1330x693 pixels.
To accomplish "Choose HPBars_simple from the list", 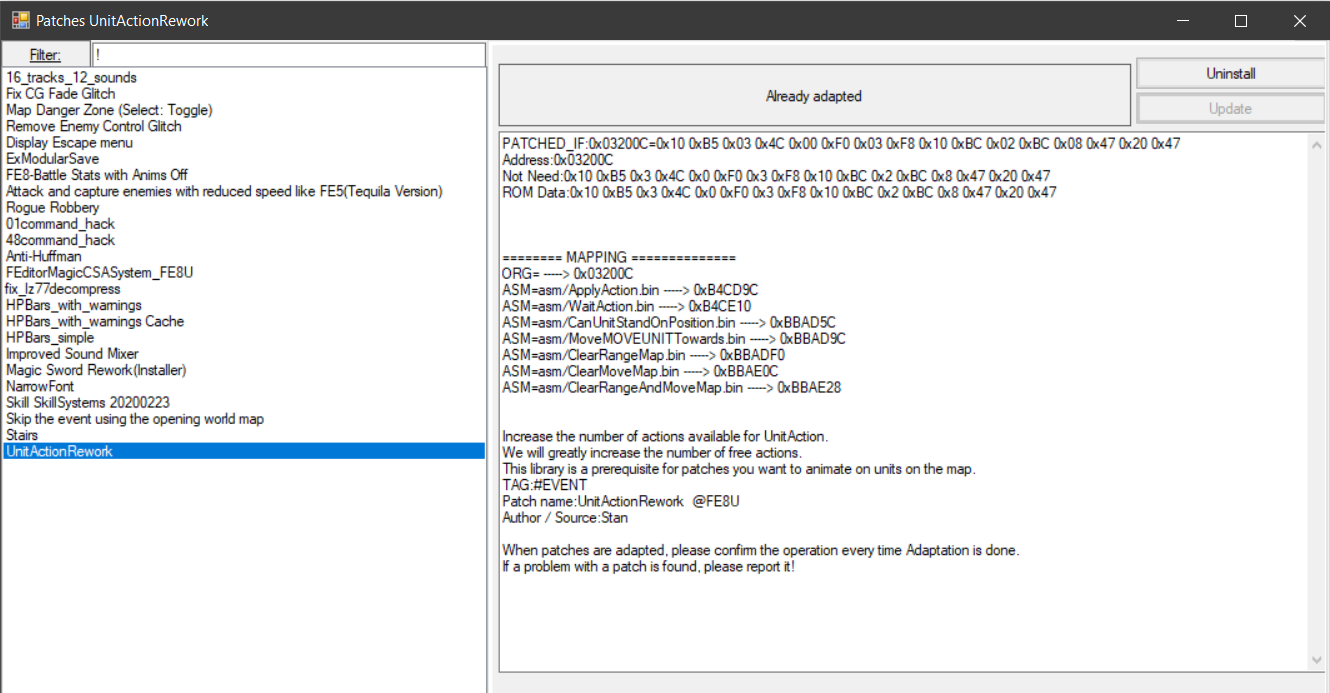I will (50, 338).
